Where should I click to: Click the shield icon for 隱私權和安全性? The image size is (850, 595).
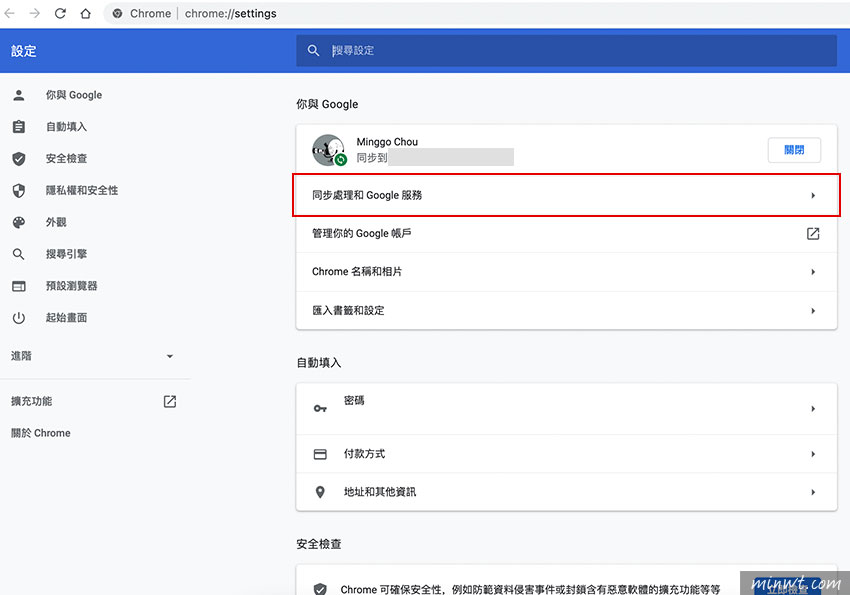[19, 191]
